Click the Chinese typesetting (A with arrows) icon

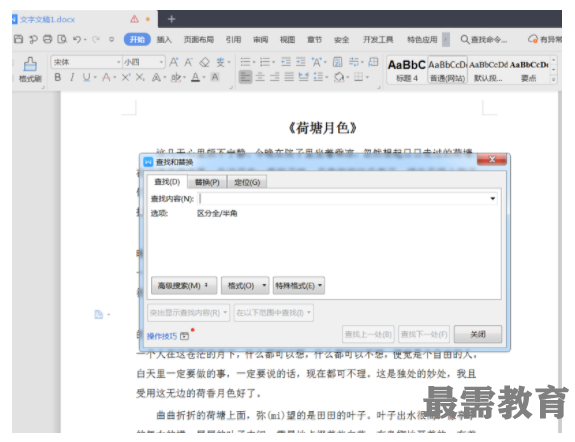click(x=316, y=62)
